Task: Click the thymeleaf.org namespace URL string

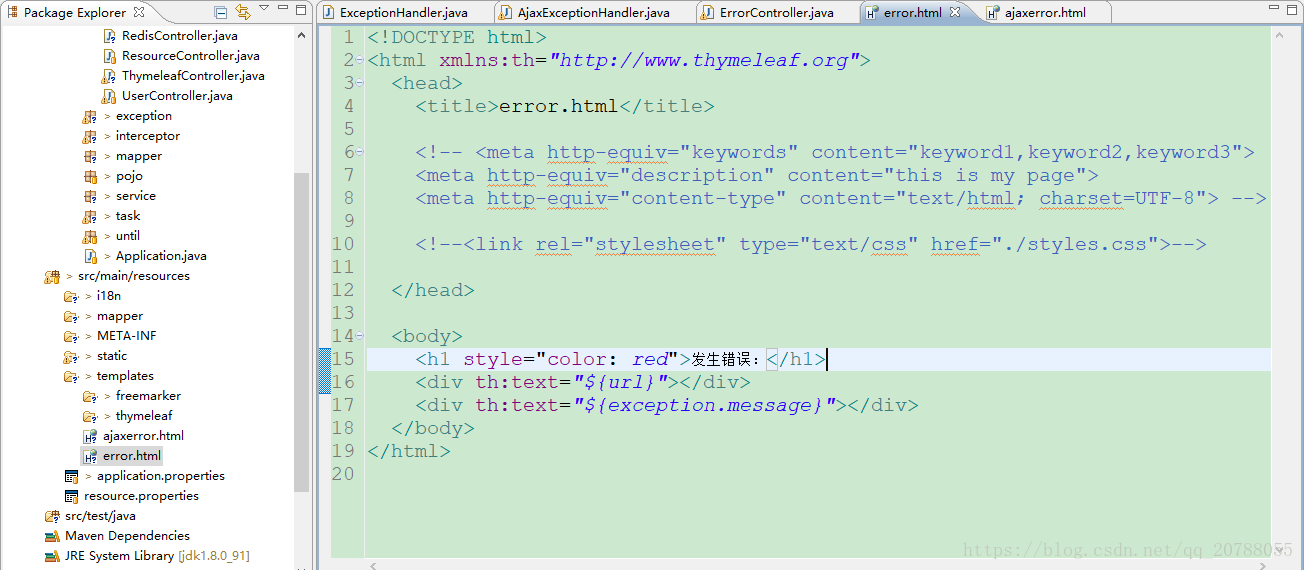Action: click(x=704, y=60)
